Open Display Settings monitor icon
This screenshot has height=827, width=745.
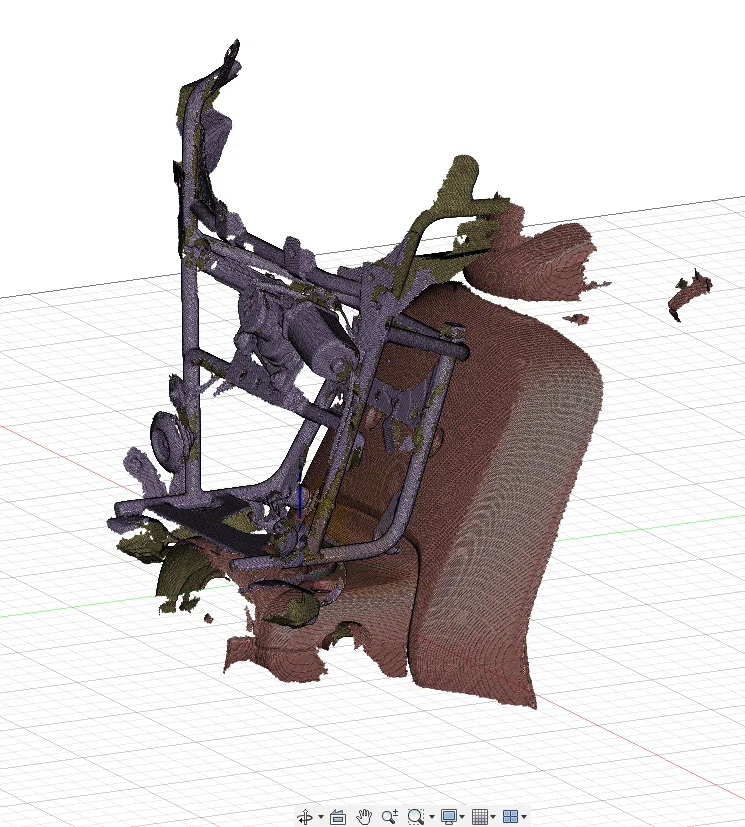coord(448,817)
